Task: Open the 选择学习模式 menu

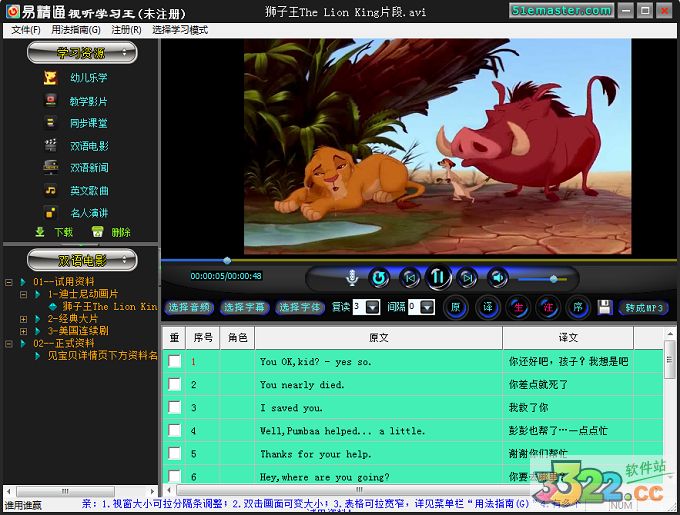Action: coord(180,30)
